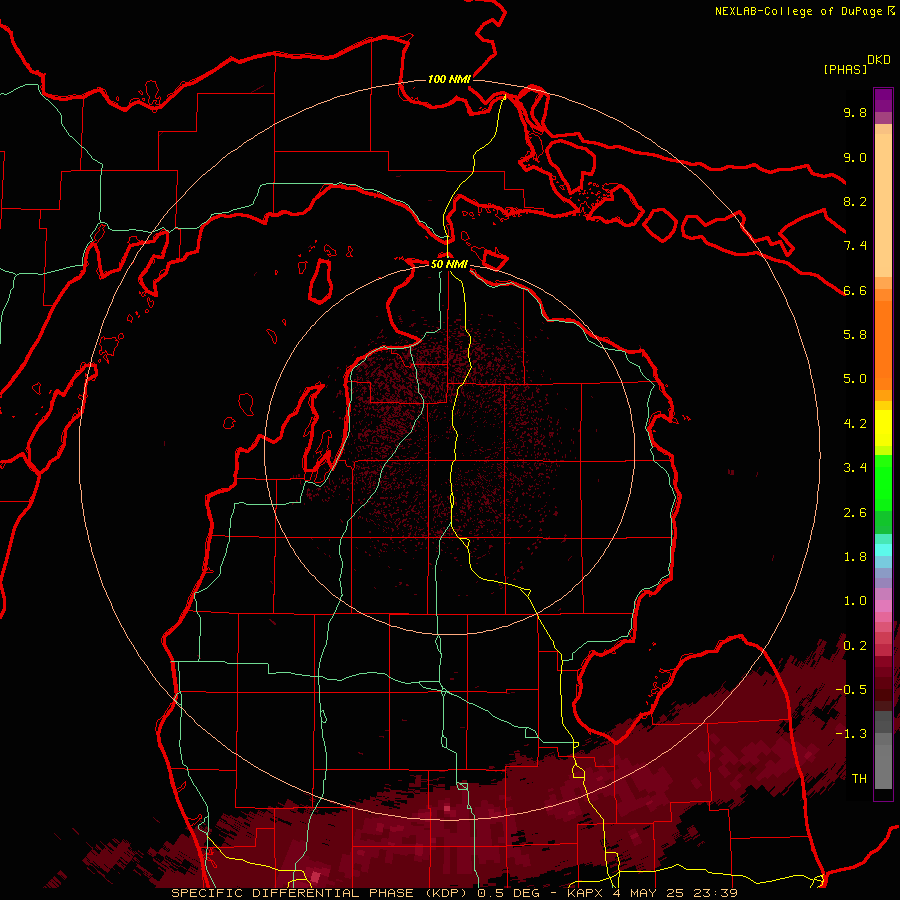
Task: Click the 5.0 value on color scale
Action: point(855,379)
